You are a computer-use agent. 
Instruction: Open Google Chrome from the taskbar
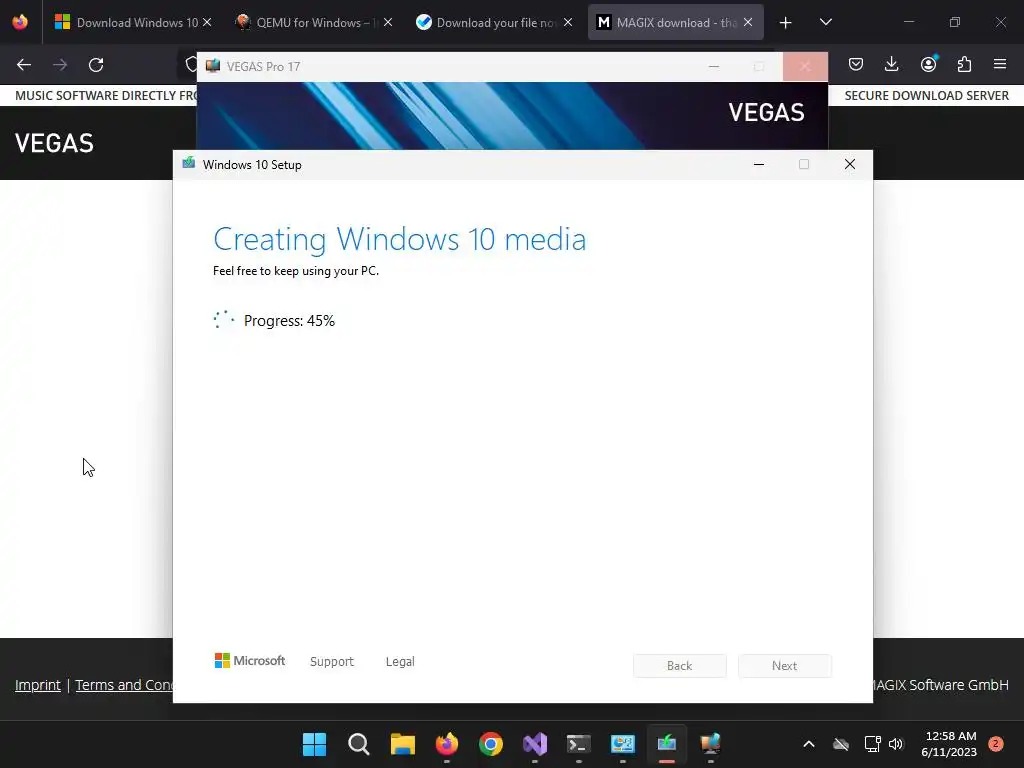[x=490, y=744]
